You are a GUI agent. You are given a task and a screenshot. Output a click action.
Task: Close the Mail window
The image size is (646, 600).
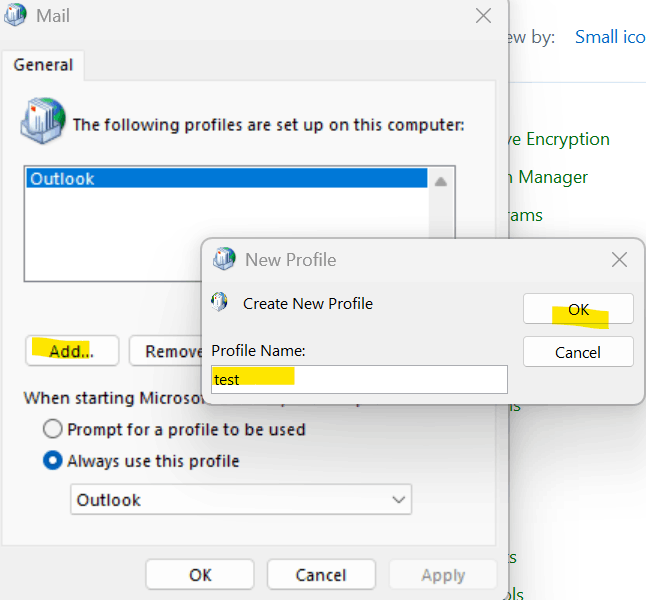point(483,16)
